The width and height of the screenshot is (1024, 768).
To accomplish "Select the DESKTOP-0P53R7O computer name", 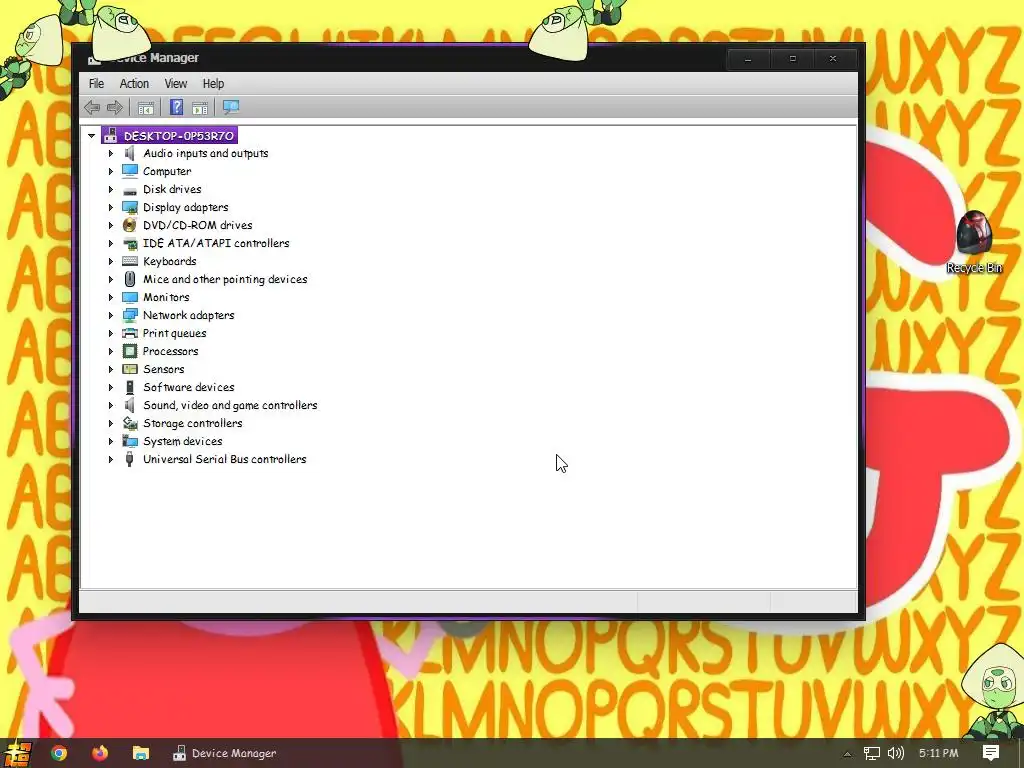I will coord(178,136).
